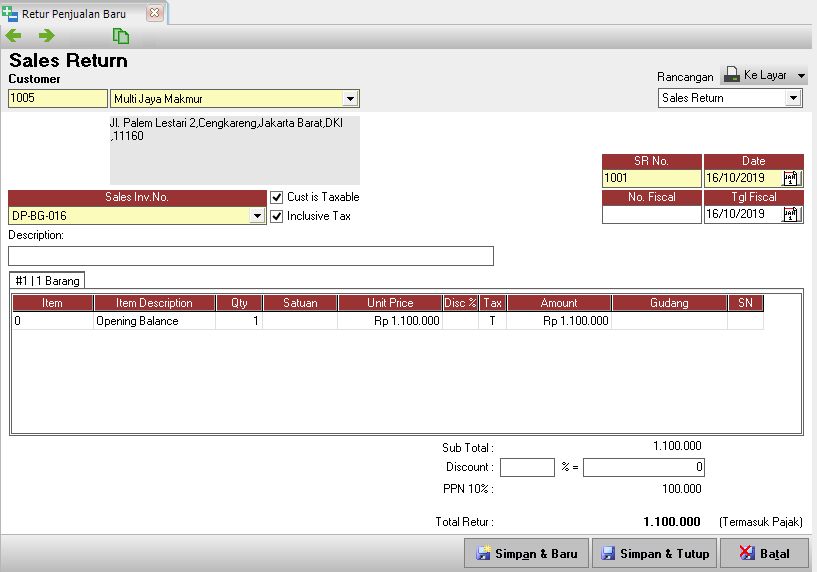Image resolution: width=817 pixels, height=572 pixels.
Task: Expand the Multi Jaya Makmur customer dropdown
Action: 350,99
